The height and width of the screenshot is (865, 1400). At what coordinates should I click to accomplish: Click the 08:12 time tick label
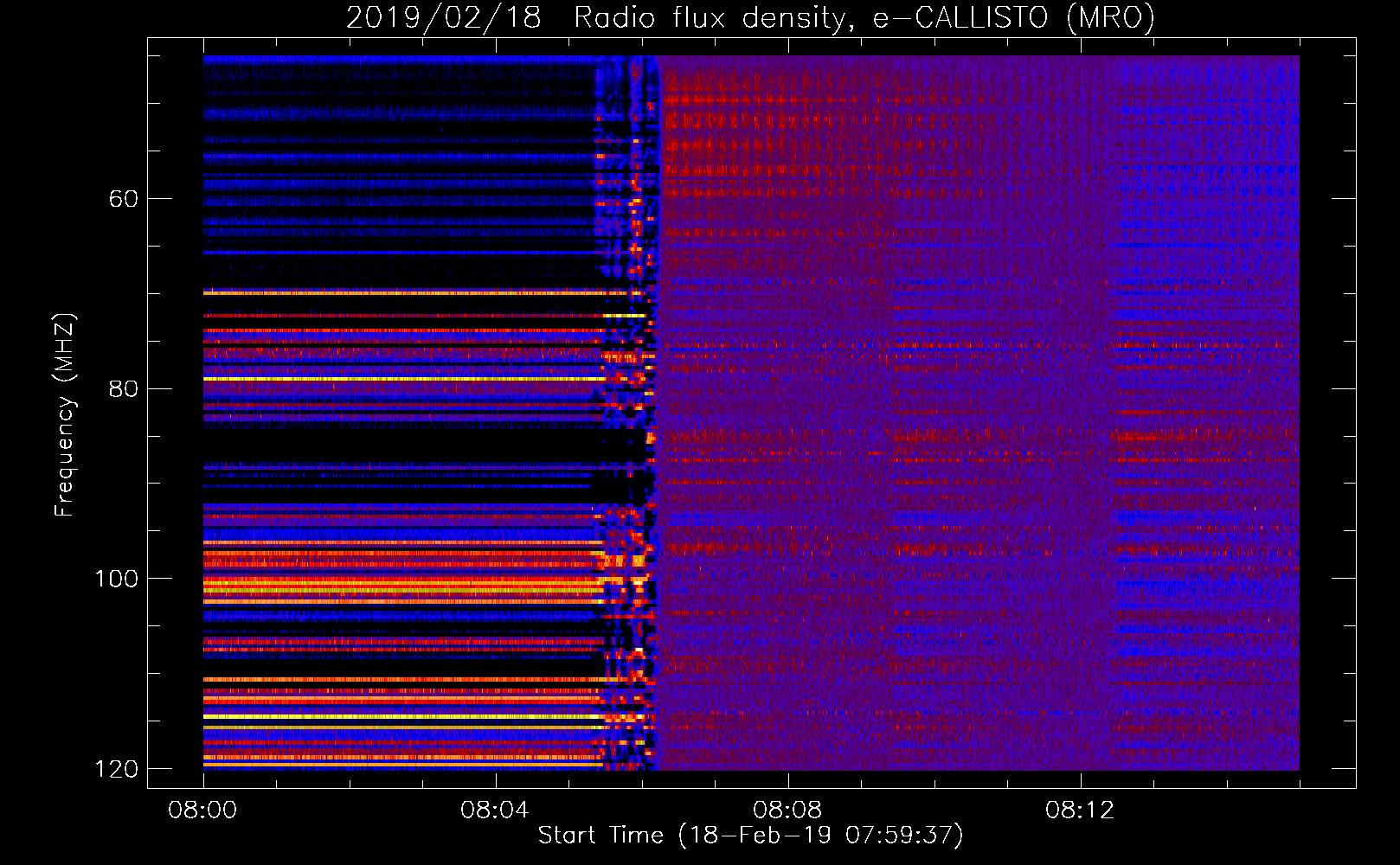click(1080, 811)
